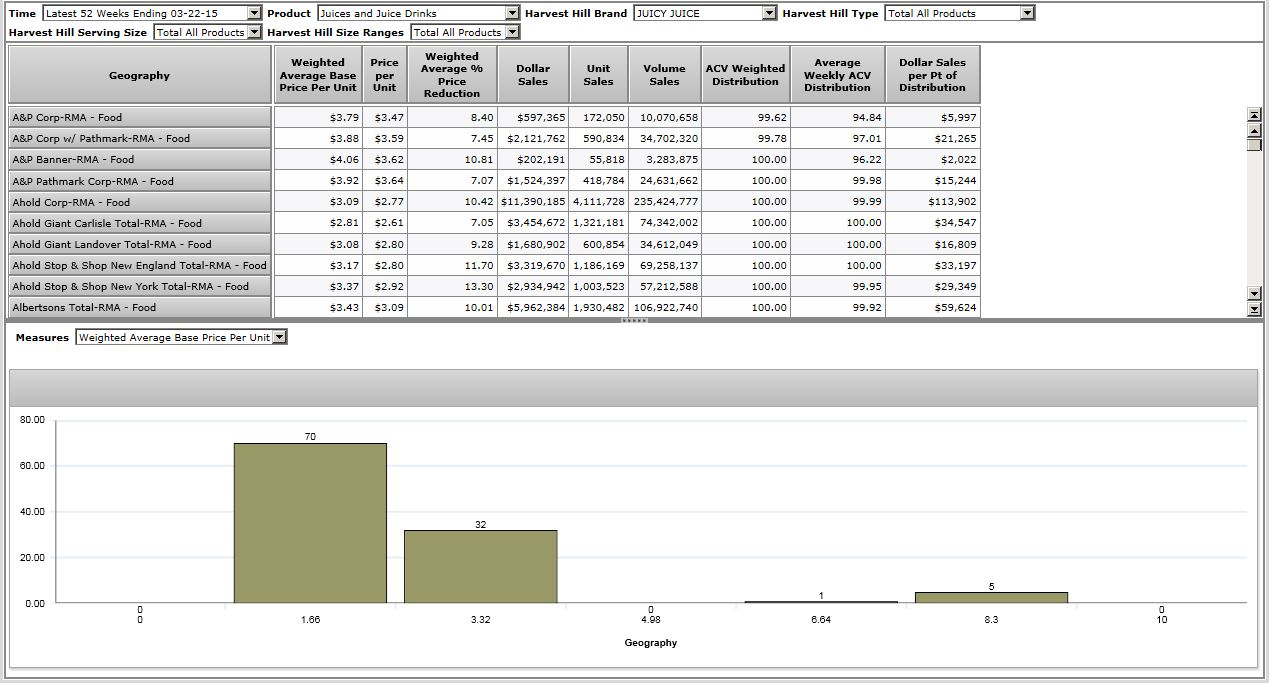Open Harvest Hill Brand dropdown

tap(769, 13)
